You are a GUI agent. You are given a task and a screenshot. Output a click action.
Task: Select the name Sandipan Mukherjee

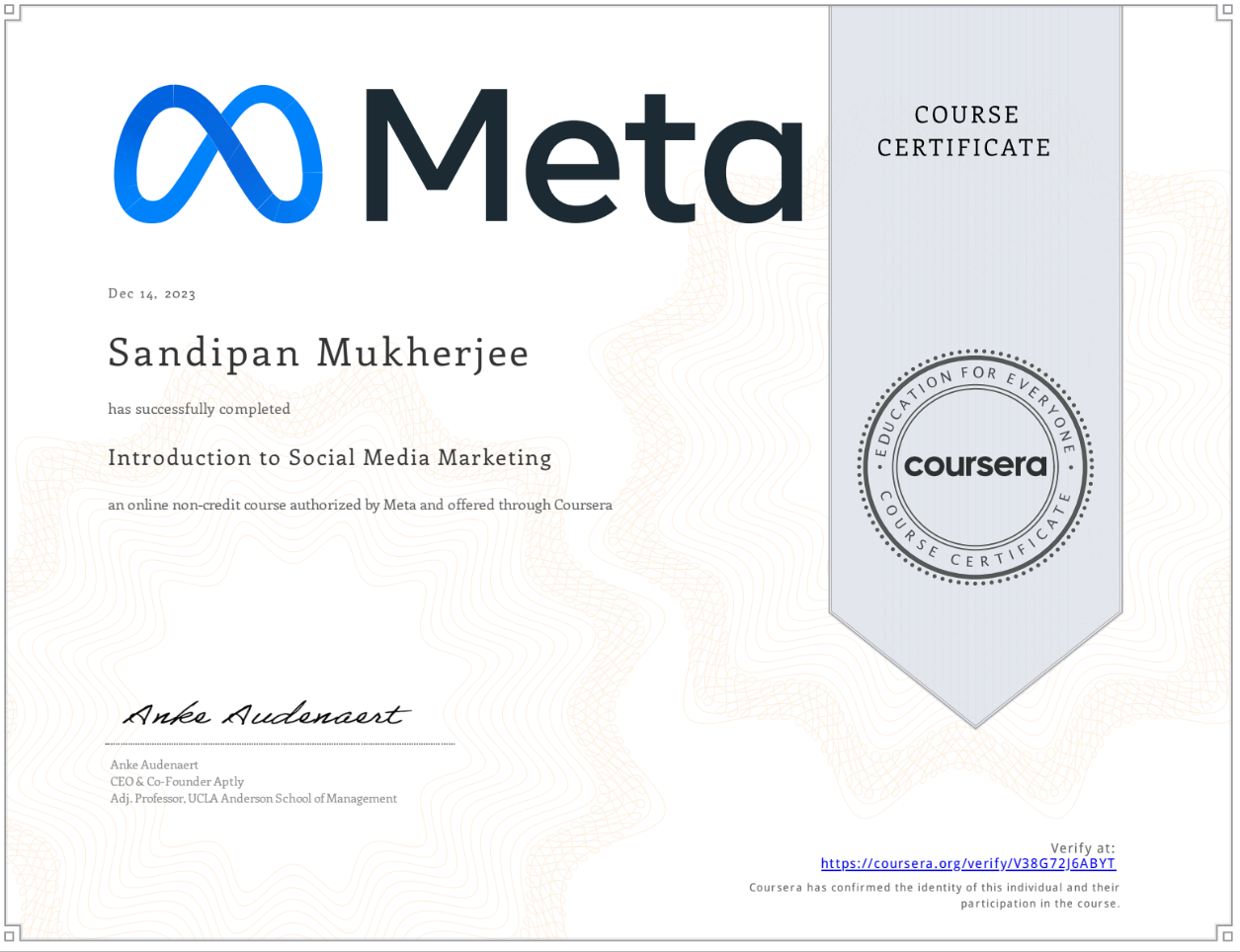318,354
